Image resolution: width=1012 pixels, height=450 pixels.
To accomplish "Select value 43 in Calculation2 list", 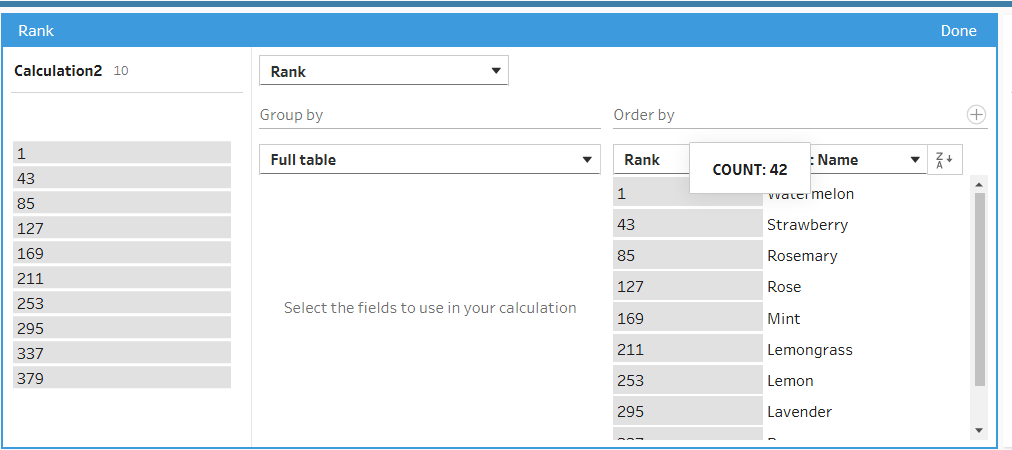I will pos(122,178).
